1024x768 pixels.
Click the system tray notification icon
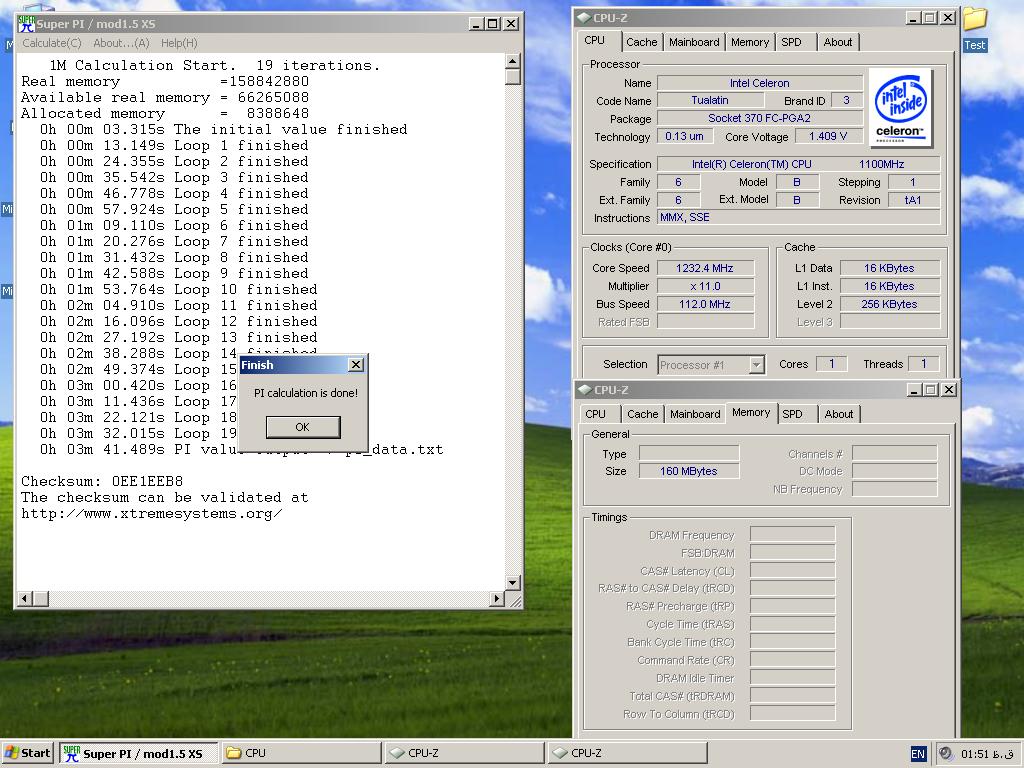(x=945, y=753)
